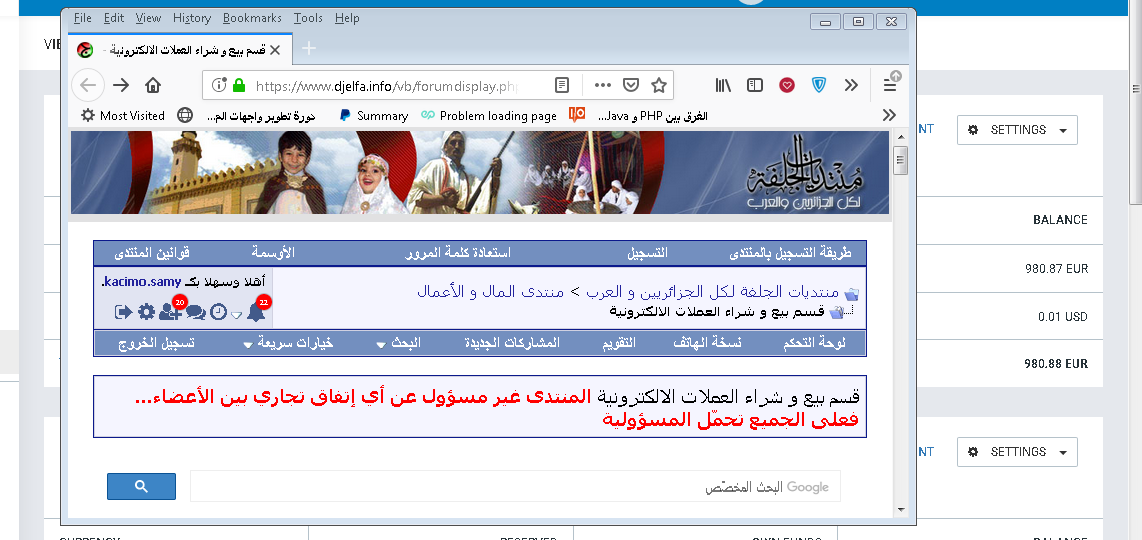Show sidebars icon in Firefox toolbar
This screenshot has height=540, width=1142.
pos(755,85)
